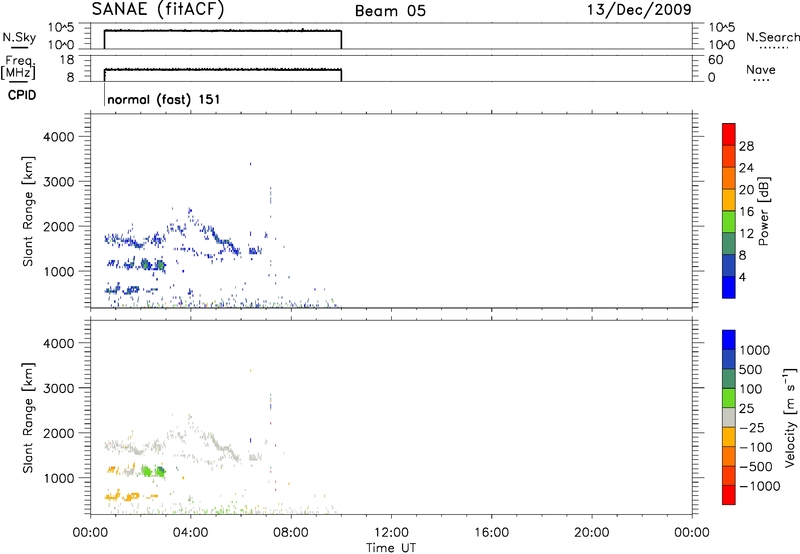Click the Time UT axis title
This screenshot has height=554, width=800.
click(x=391, y=548)
